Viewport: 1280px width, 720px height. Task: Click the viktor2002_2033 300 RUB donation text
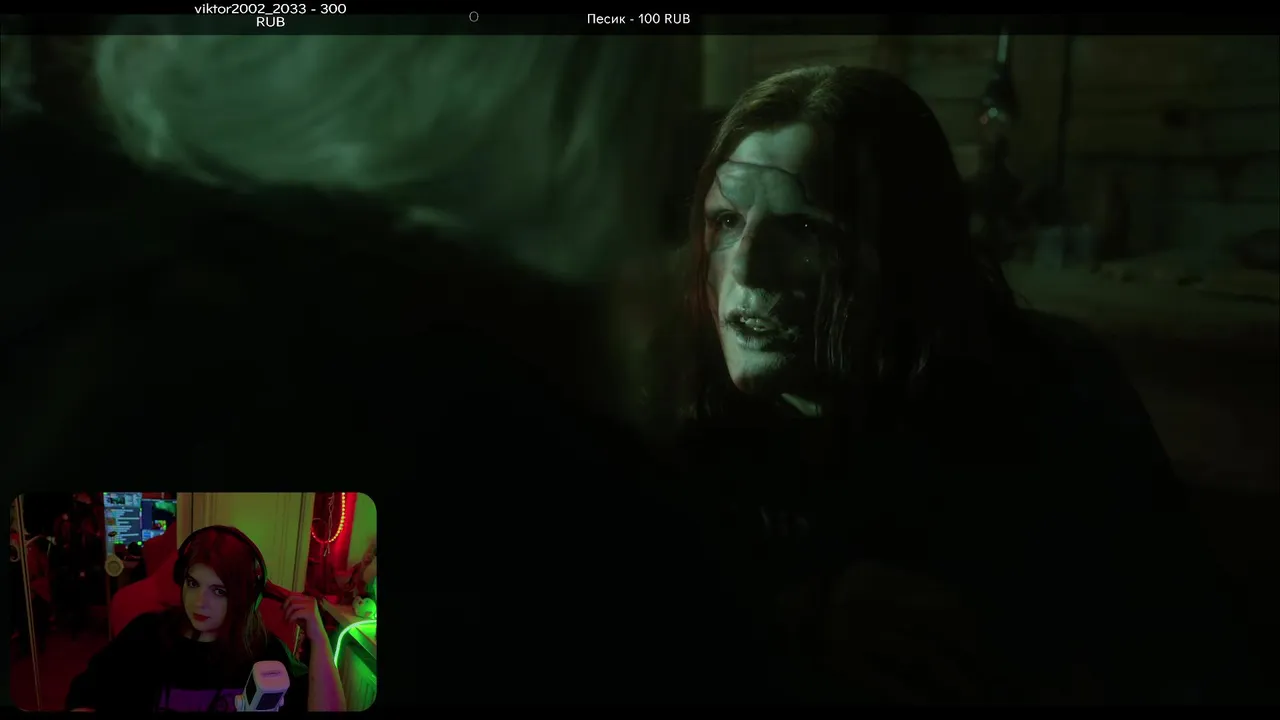270,15
